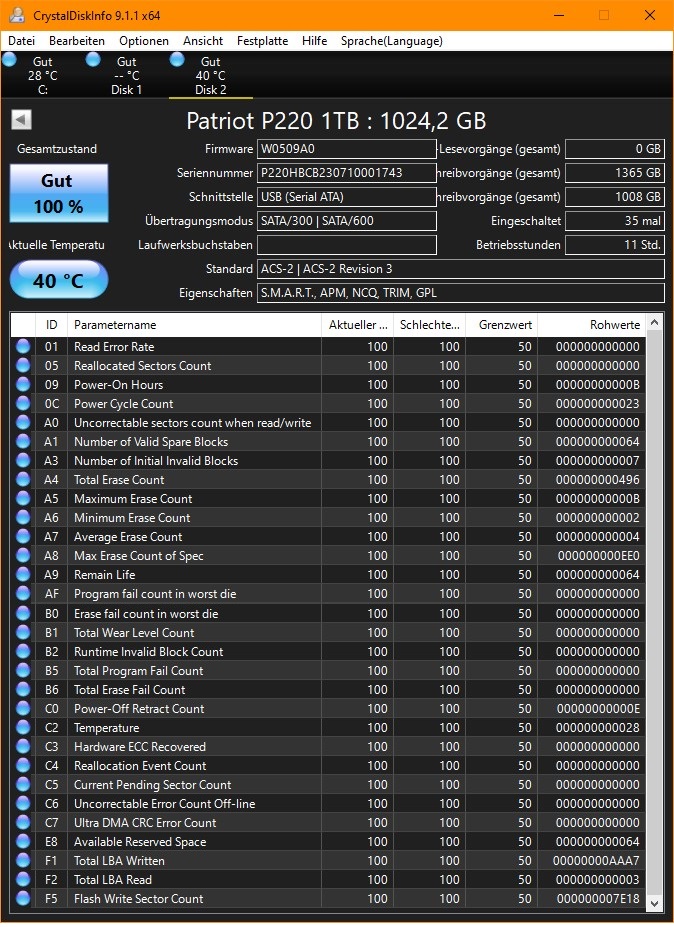Viewport: 674px width, 927px height.
Task: Open the Datei menu
Action: coord(21,41)
